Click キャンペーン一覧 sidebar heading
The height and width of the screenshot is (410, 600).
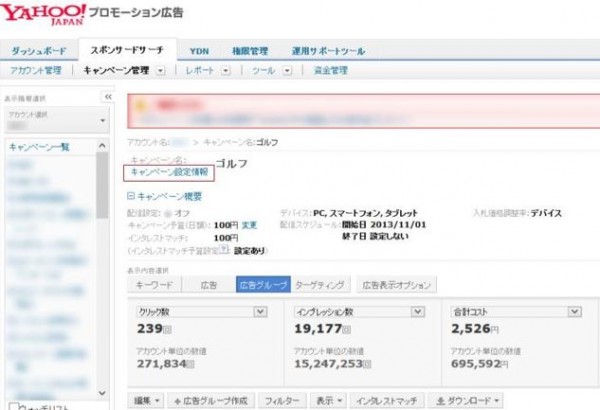(x=39, y=147)
